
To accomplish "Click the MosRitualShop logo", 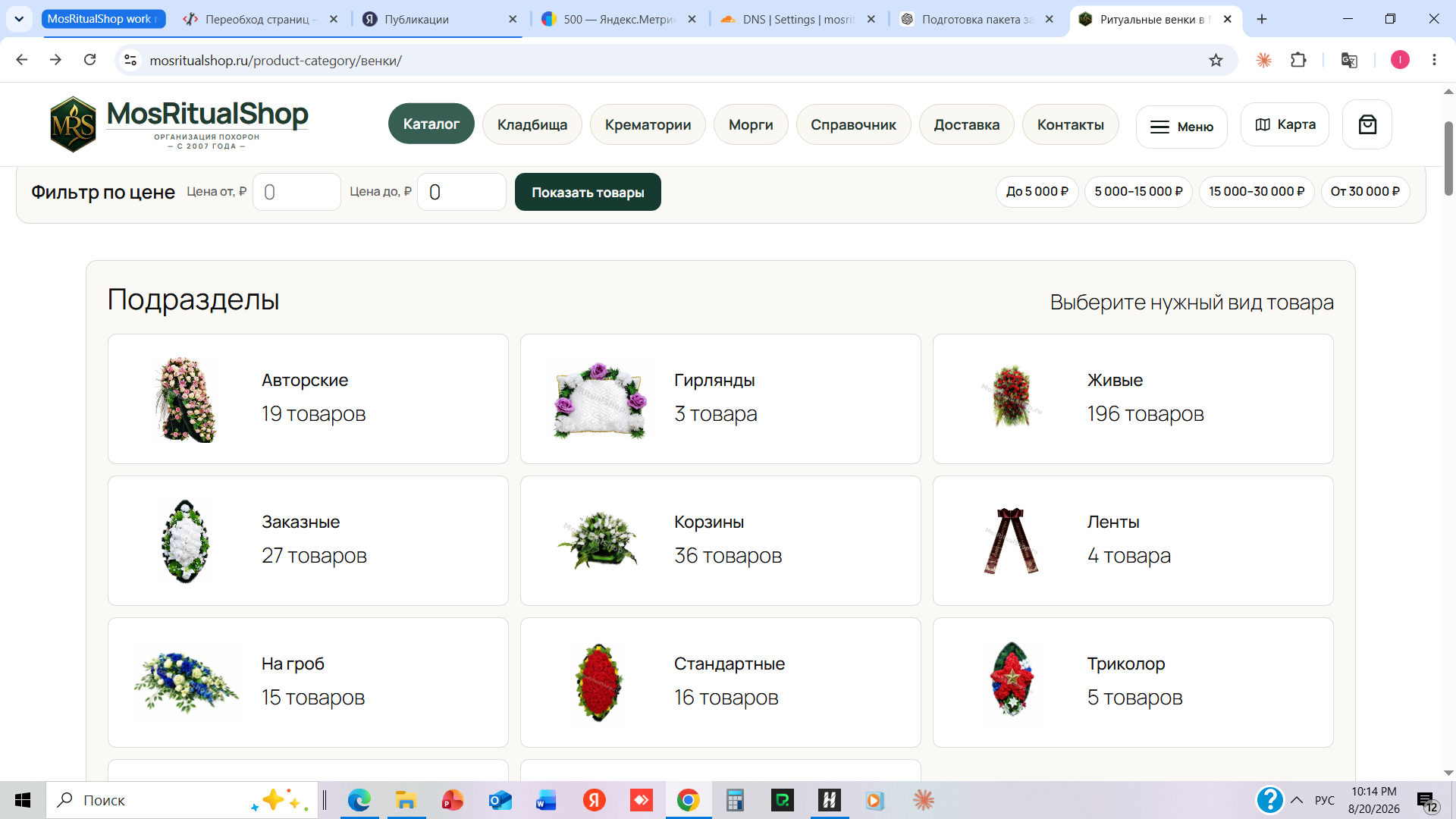I will 179,124.
